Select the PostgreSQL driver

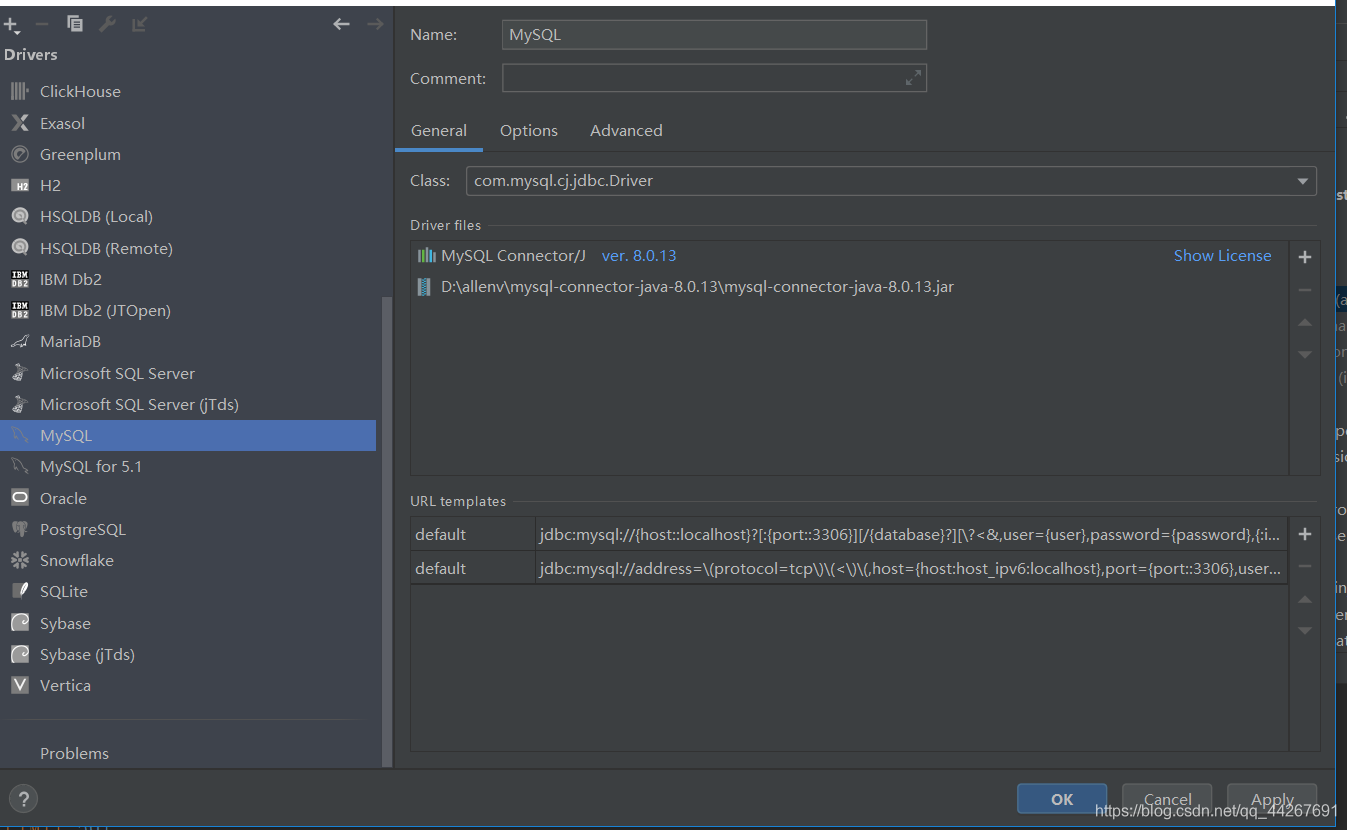(x=188, y=529)
